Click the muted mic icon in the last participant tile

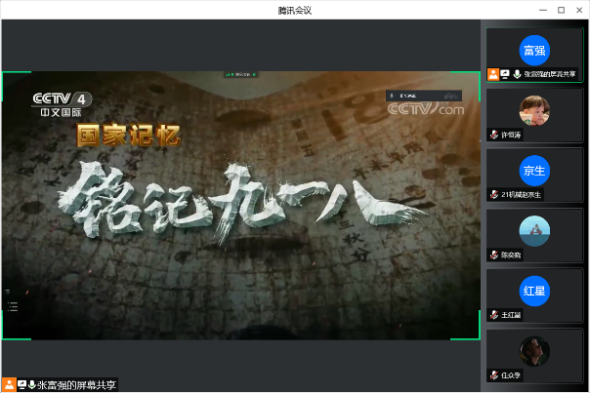[x=494, y=375]
